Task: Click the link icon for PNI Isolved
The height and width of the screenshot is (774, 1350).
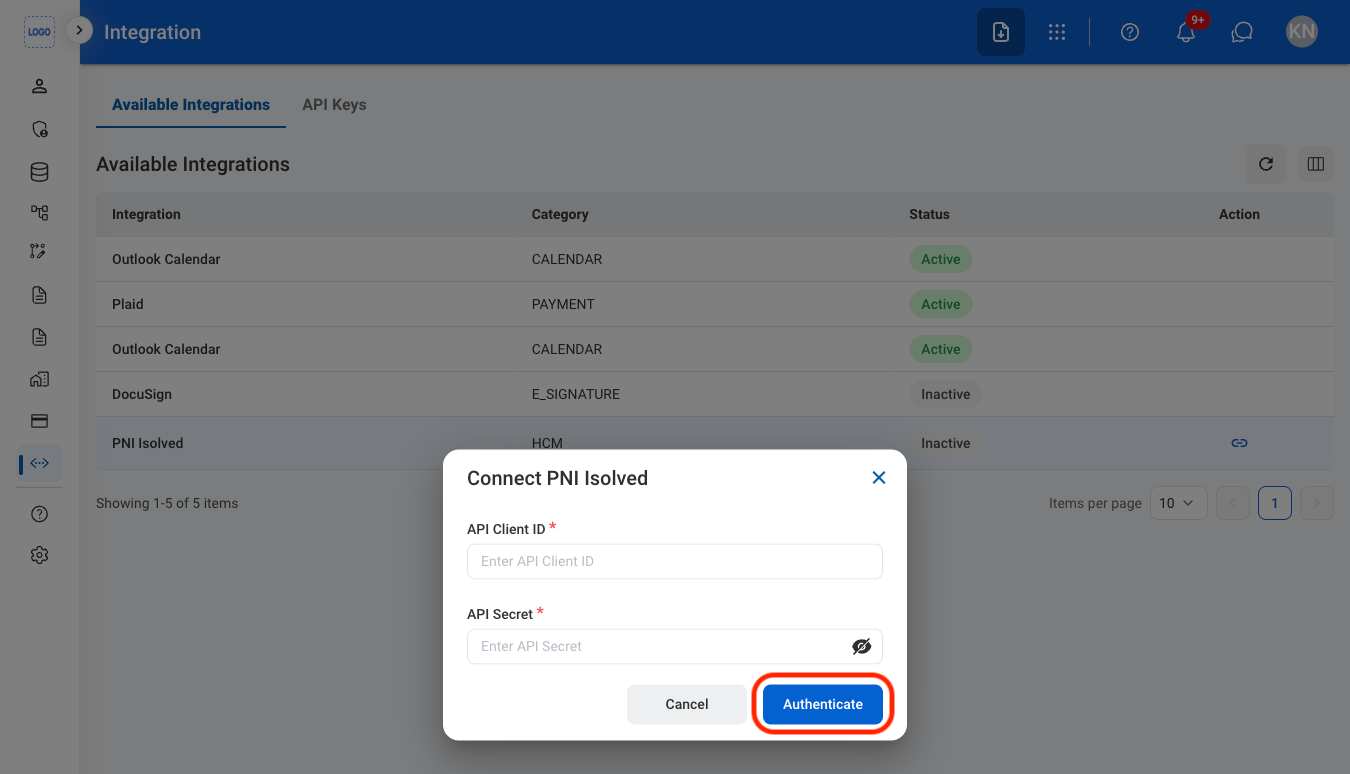Action: pos(1239,443)
